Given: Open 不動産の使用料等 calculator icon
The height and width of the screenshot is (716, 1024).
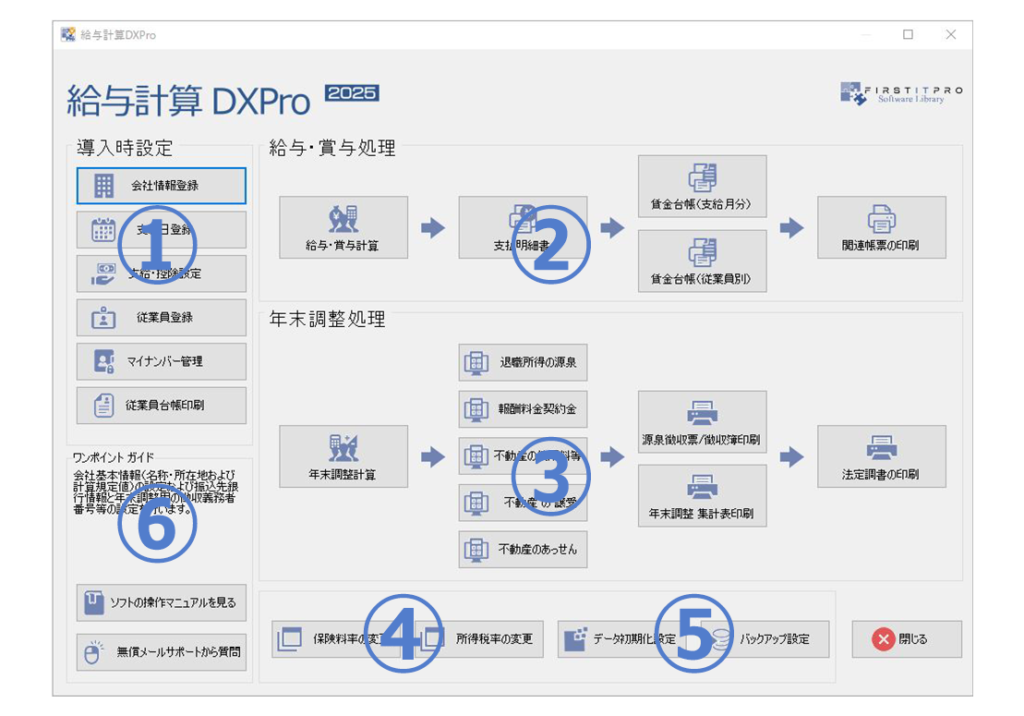Looking at the screenshot, I should point(475,456).
